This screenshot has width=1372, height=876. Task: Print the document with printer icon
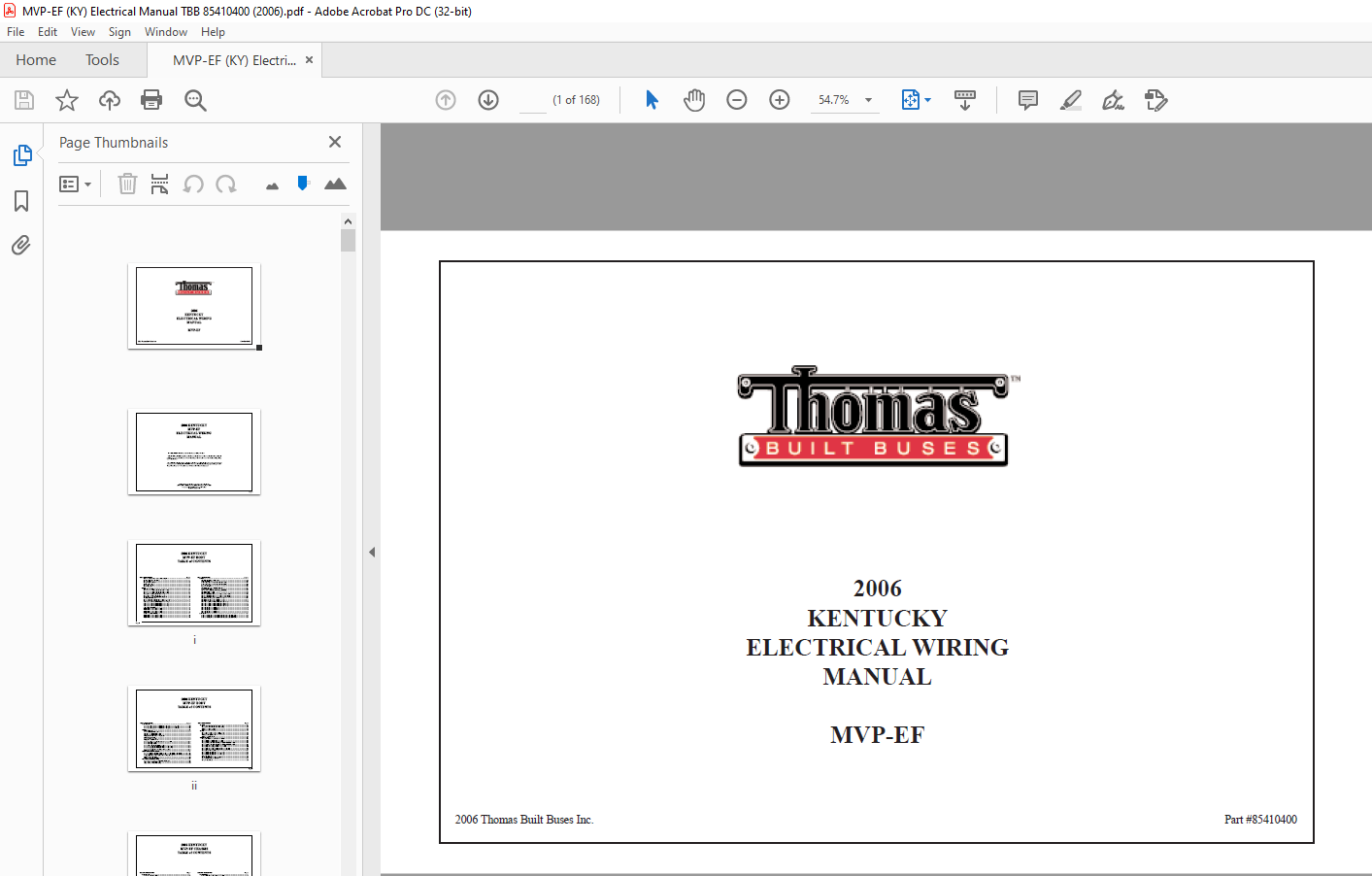151,100
